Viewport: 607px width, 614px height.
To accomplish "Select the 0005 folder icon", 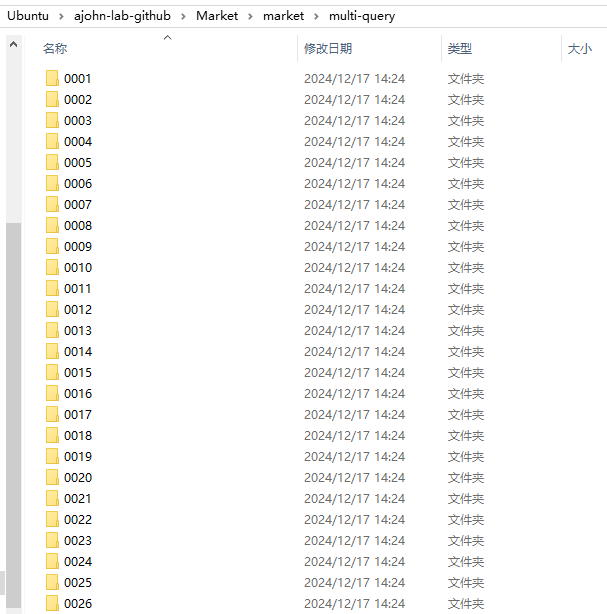I will (52, 163).
